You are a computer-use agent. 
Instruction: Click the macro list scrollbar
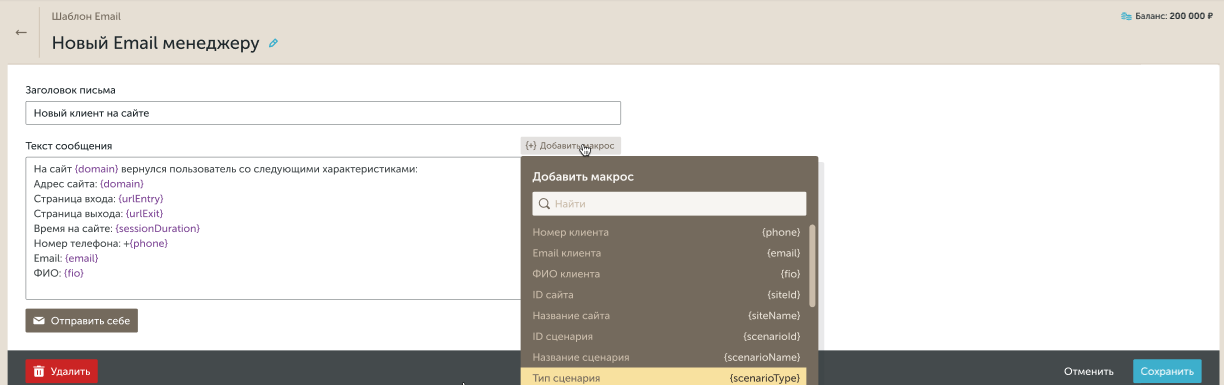812,265
